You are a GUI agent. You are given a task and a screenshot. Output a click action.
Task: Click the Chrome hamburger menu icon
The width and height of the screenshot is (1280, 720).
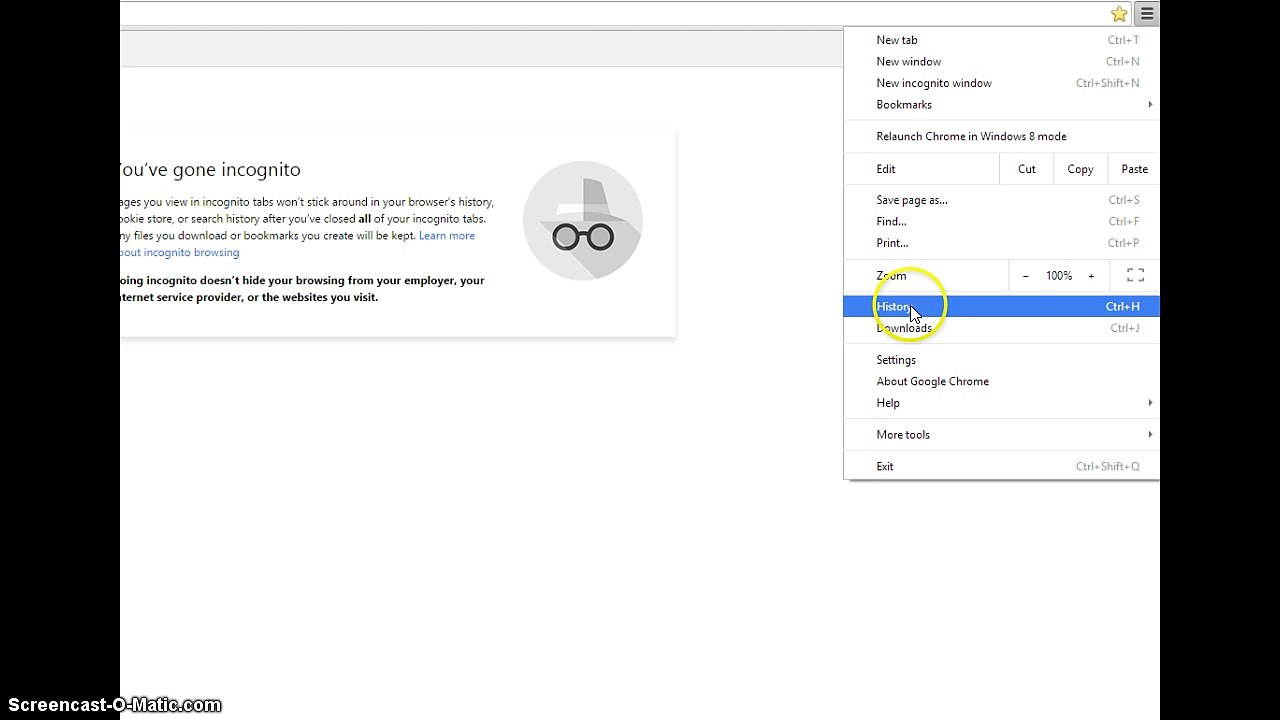click(1147, 14)
